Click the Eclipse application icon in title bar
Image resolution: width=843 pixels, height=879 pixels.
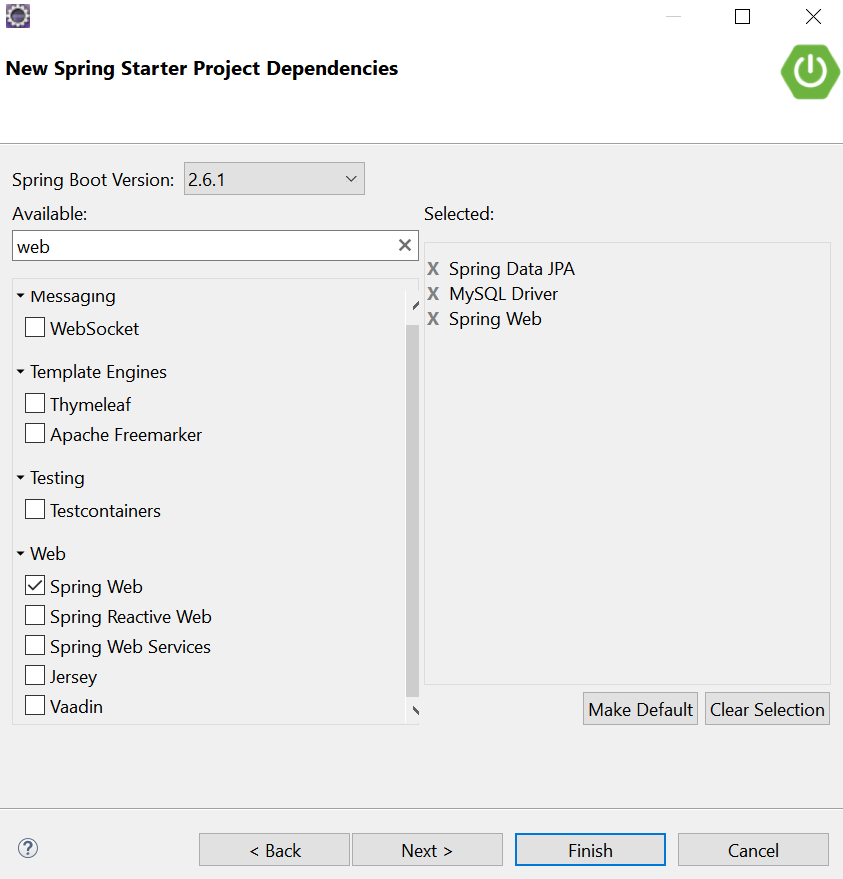tap(17, 16)
